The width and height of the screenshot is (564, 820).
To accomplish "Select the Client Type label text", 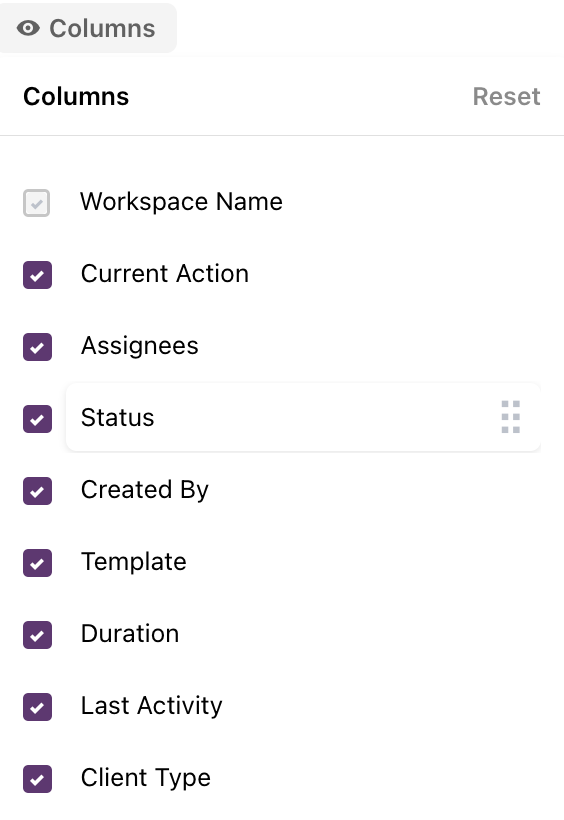I will point(146,778).
